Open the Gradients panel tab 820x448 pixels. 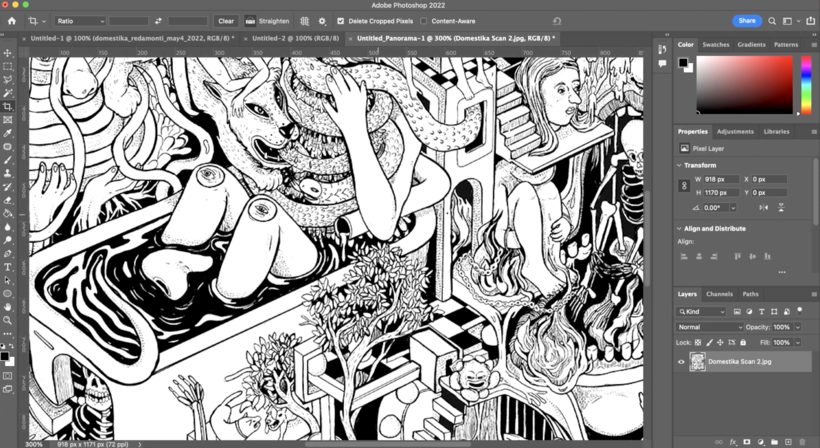coord(751,44)
